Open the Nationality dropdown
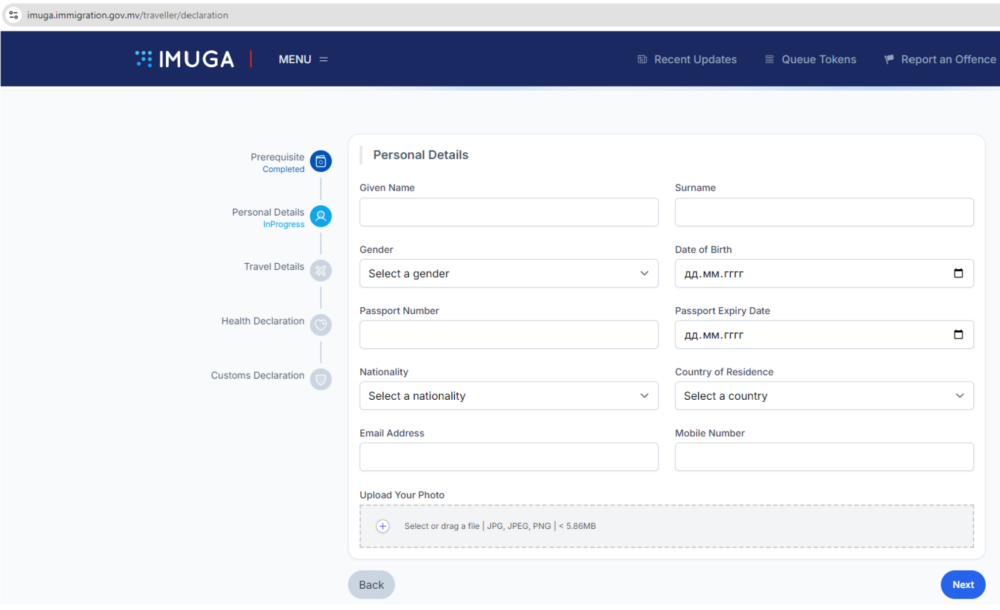 tap(508, 396)
